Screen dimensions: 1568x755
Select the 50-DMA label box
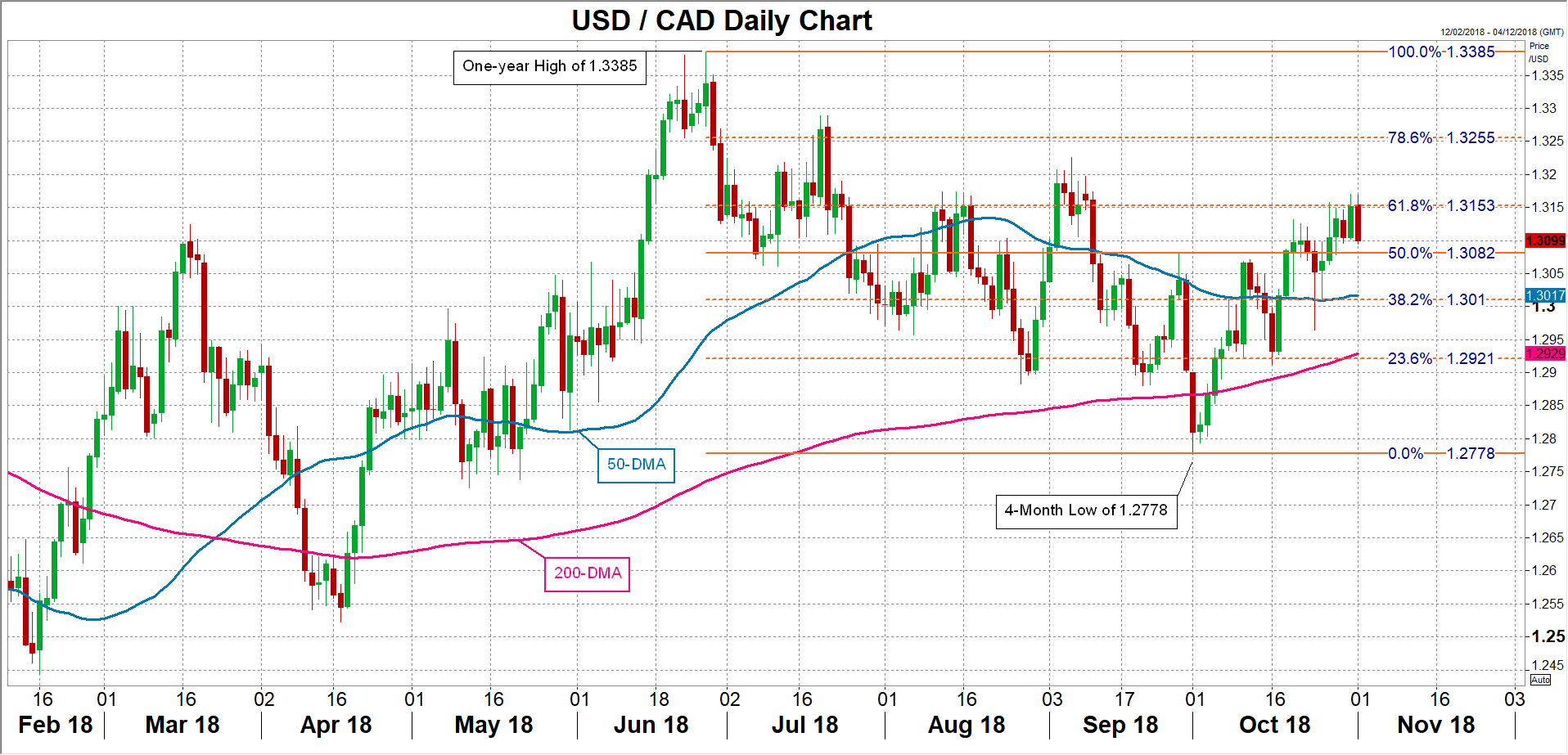[x=636, y=465]
